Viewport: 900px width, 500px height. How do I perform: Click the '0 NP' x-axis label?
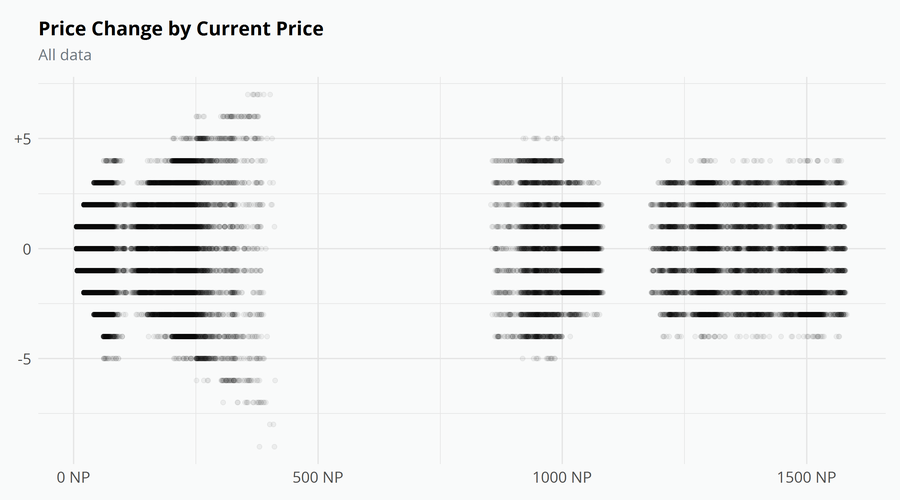(x=73, y=477)
